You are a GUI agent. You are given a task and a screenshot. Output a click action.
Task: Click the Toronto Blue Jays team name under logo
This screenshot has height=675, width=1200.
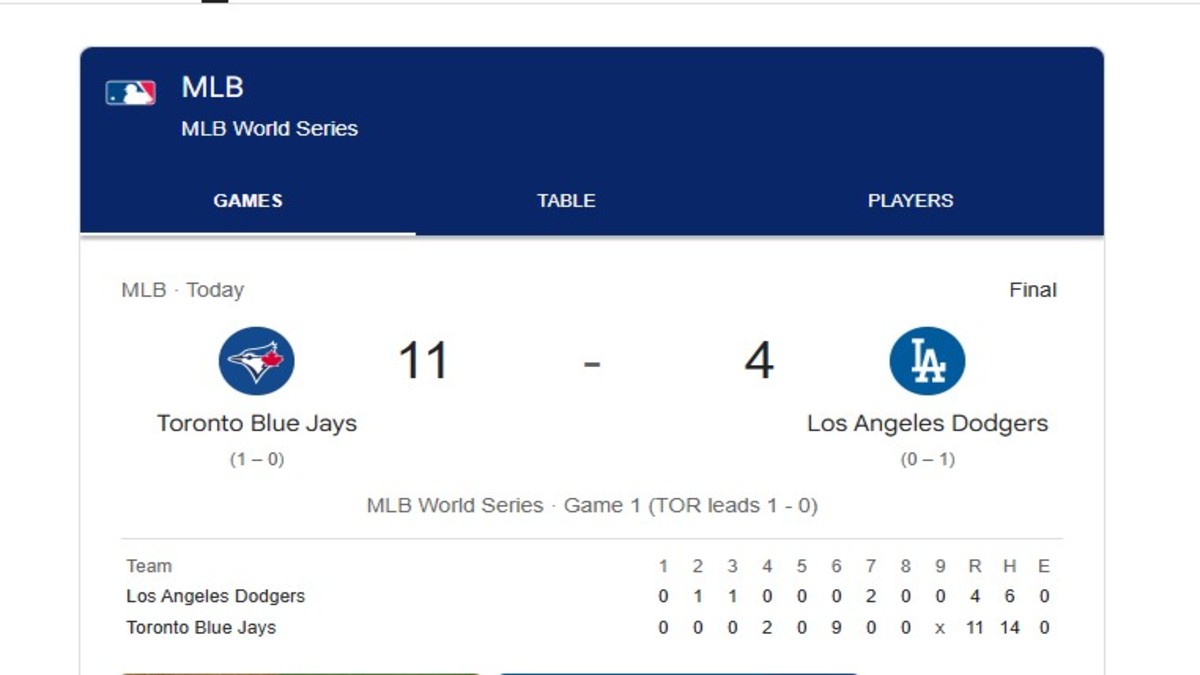pos(257,423)
